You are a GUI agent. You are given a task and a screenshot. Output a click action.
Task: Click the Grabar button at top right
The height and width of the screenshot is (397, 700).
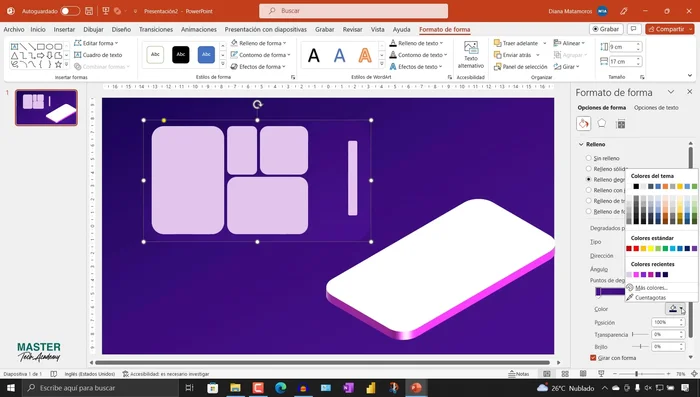pos(606,29)
